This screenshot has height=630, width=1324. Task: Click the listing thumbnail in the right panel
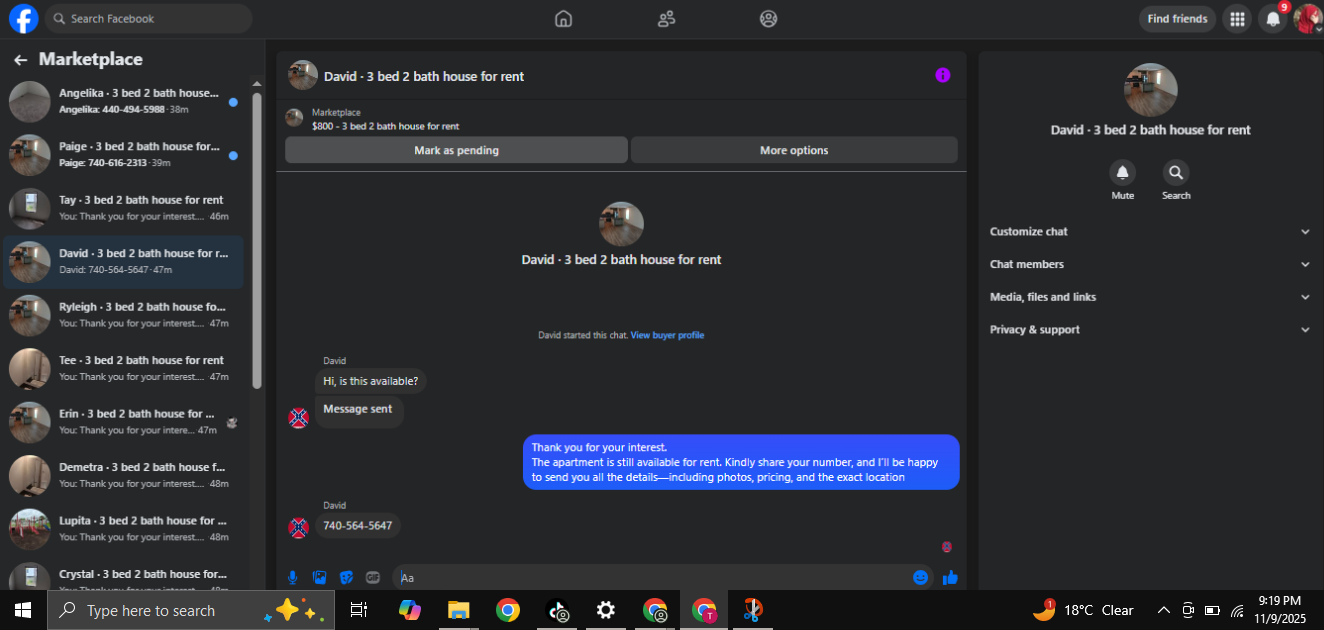1150,90
